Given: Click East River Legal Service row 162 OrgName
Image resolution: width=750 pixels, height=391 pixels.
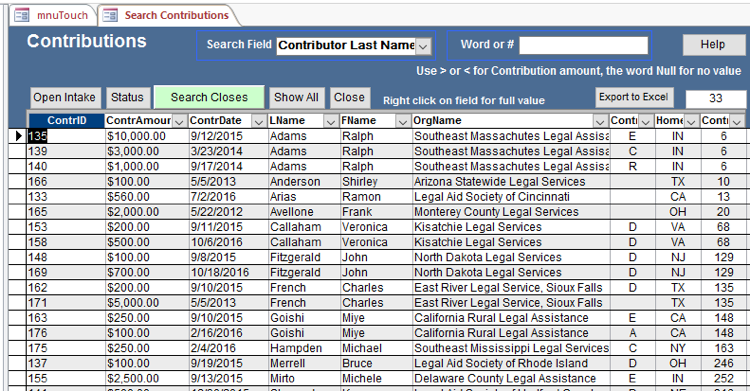Looking at the screenshot, I should point(510,288).
